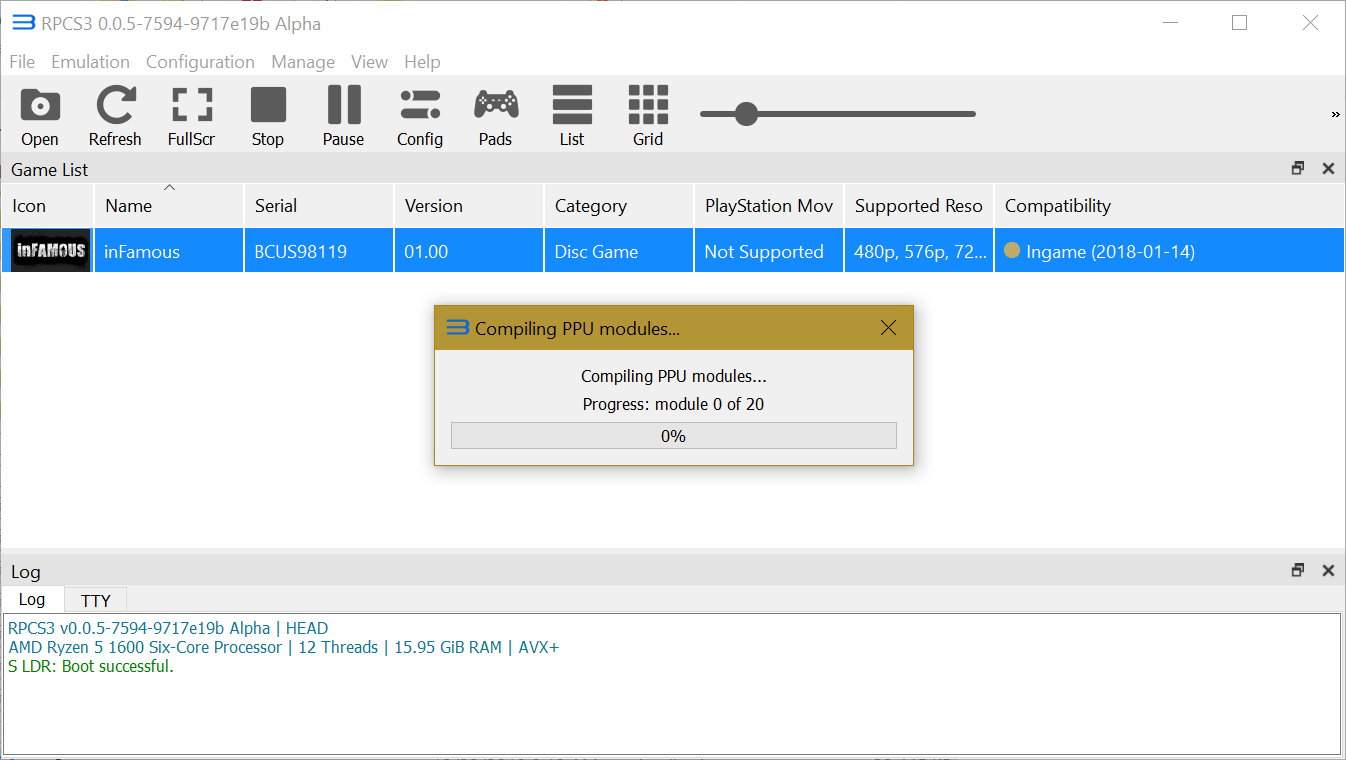This screenshot has width=1346, height=760.
Task: Enter fullscreen with the FullScr icon
Action: [x=191, y=116]
